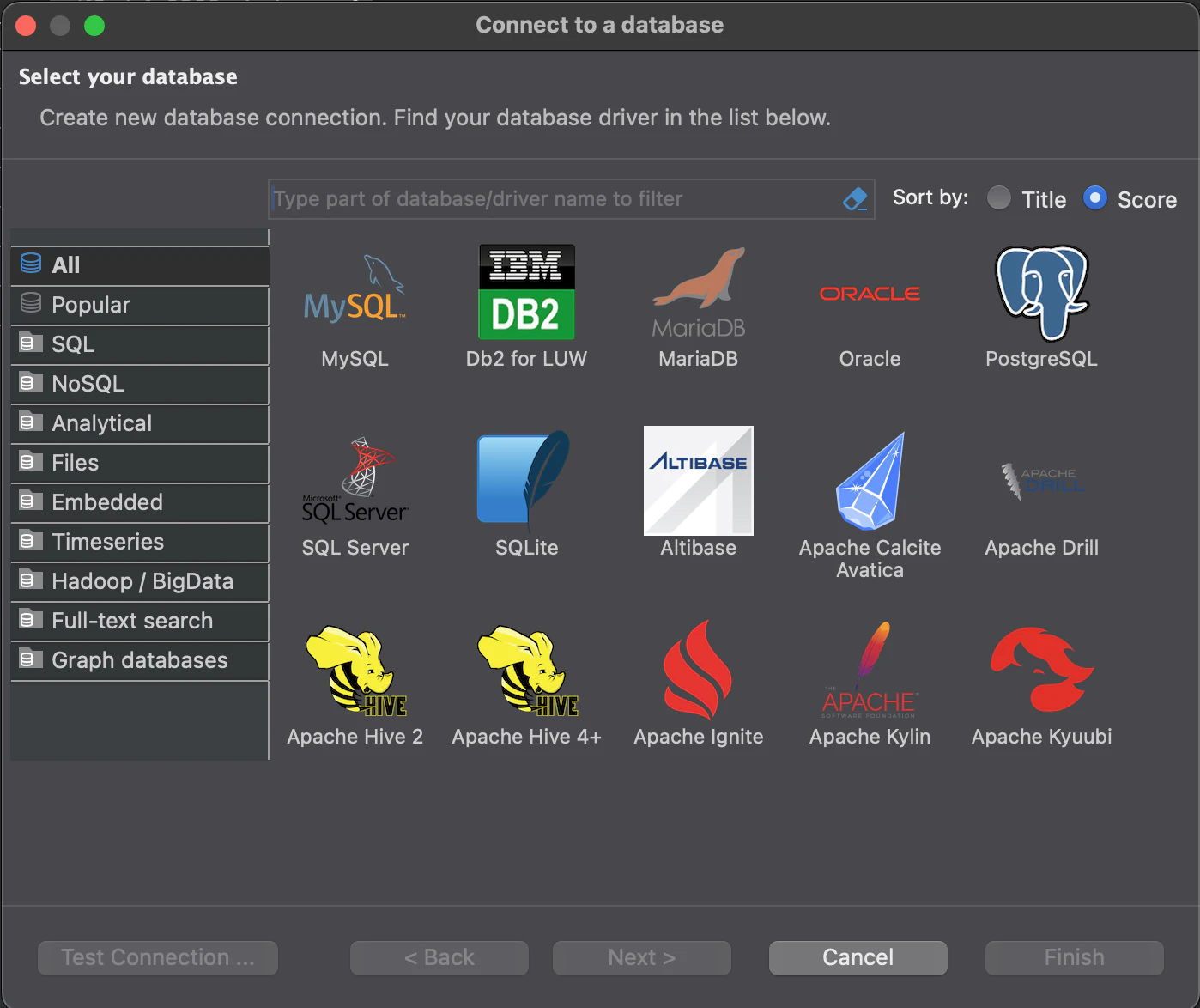Choose the Apache Ignite flame icon

(x=698, y=670)
